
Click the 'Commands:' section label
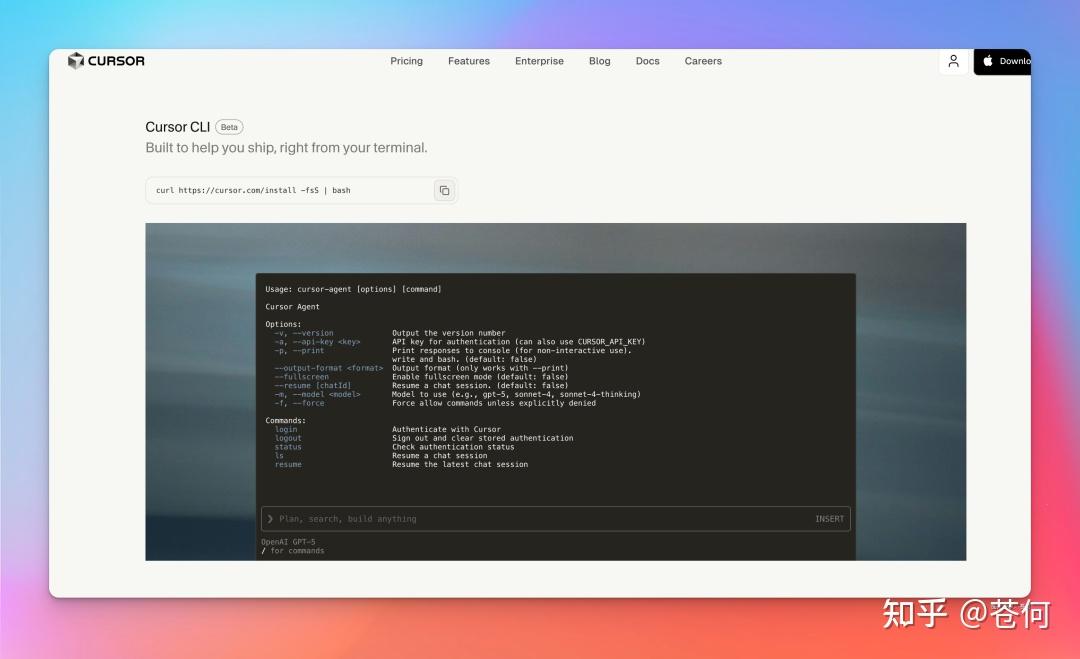pyautogui.click(x=285, y=421)
